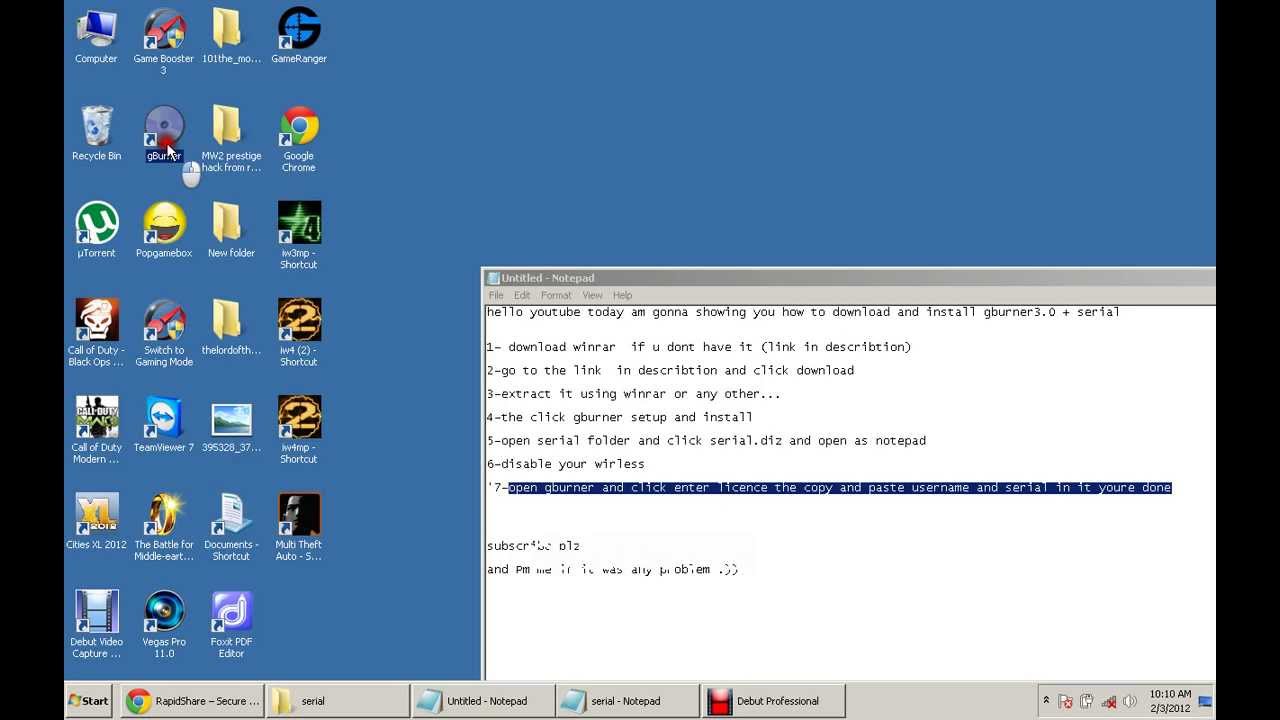Activate Switch to Gaming Mode

click(163, 320)
